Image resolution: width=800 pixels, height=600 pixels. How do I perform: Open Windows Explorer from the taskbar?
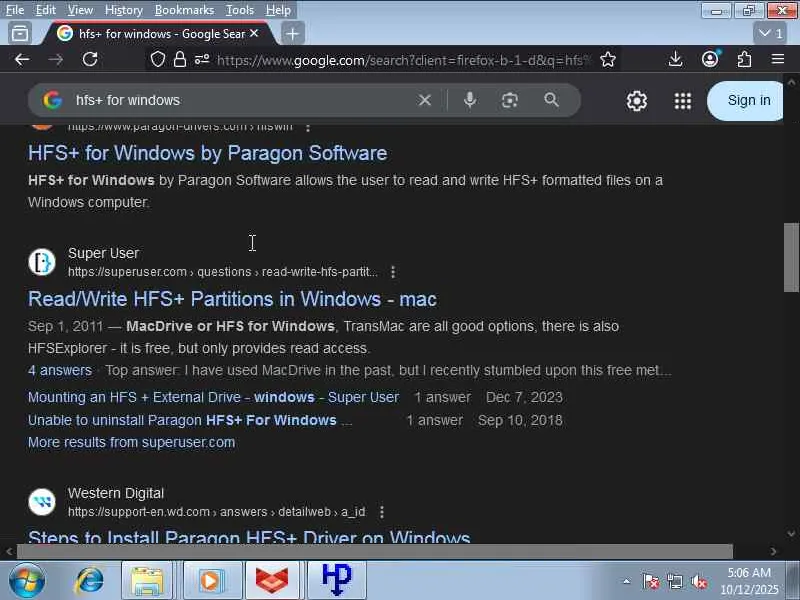point(147,581)
